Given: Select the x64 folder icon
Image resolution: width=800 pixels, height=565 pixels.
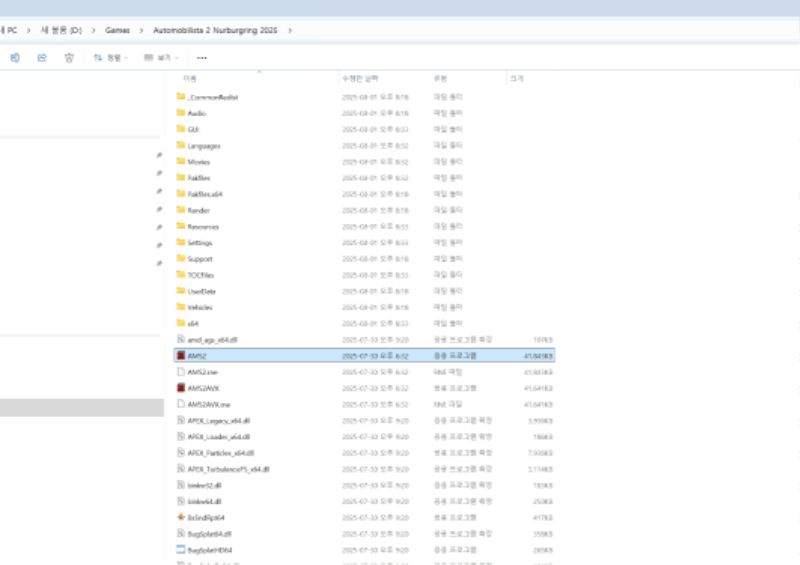Looking at the screenshot, I should point(181,323).
